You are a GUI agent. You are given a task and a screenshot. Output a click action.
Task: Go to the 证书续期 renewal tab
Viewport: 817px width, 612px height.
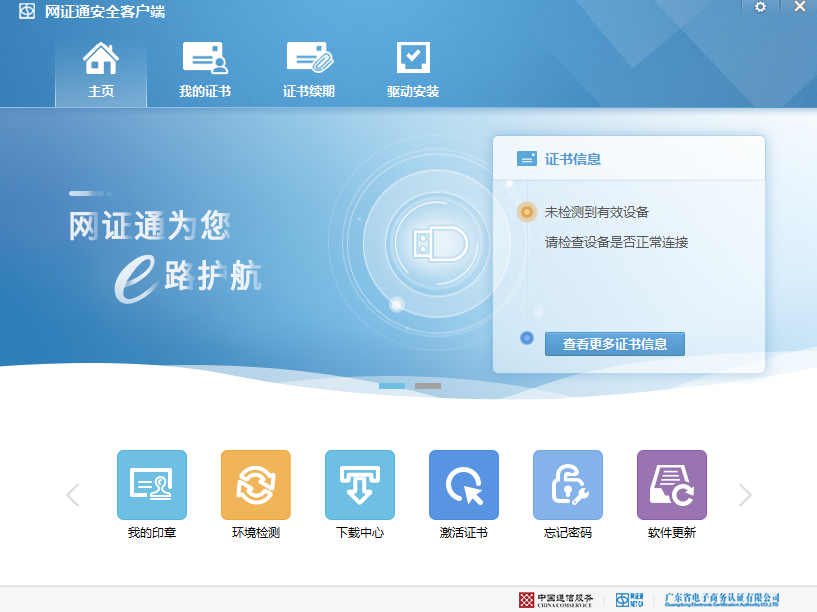coord(309,70)
